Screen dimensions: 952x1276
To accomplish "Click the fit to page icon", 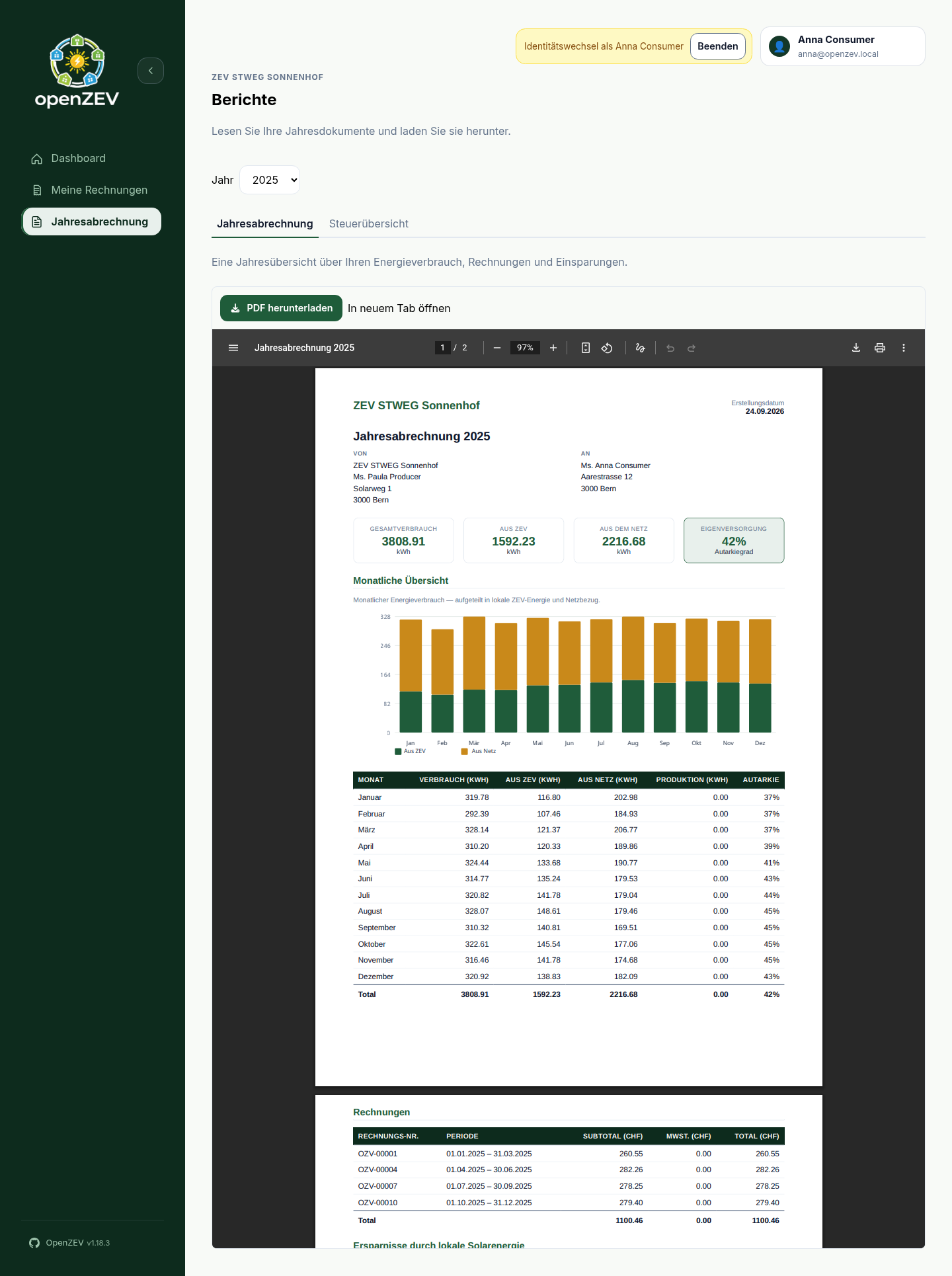I will point(586,348).
